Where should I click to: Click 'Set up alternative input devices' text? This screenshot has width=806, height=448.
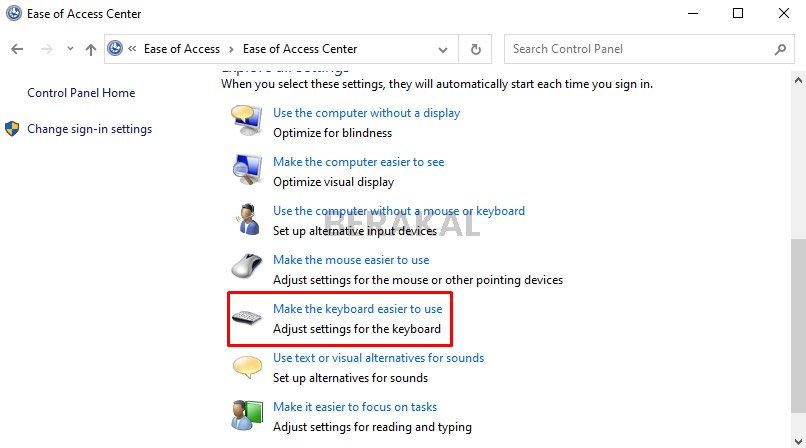(355, 231)
